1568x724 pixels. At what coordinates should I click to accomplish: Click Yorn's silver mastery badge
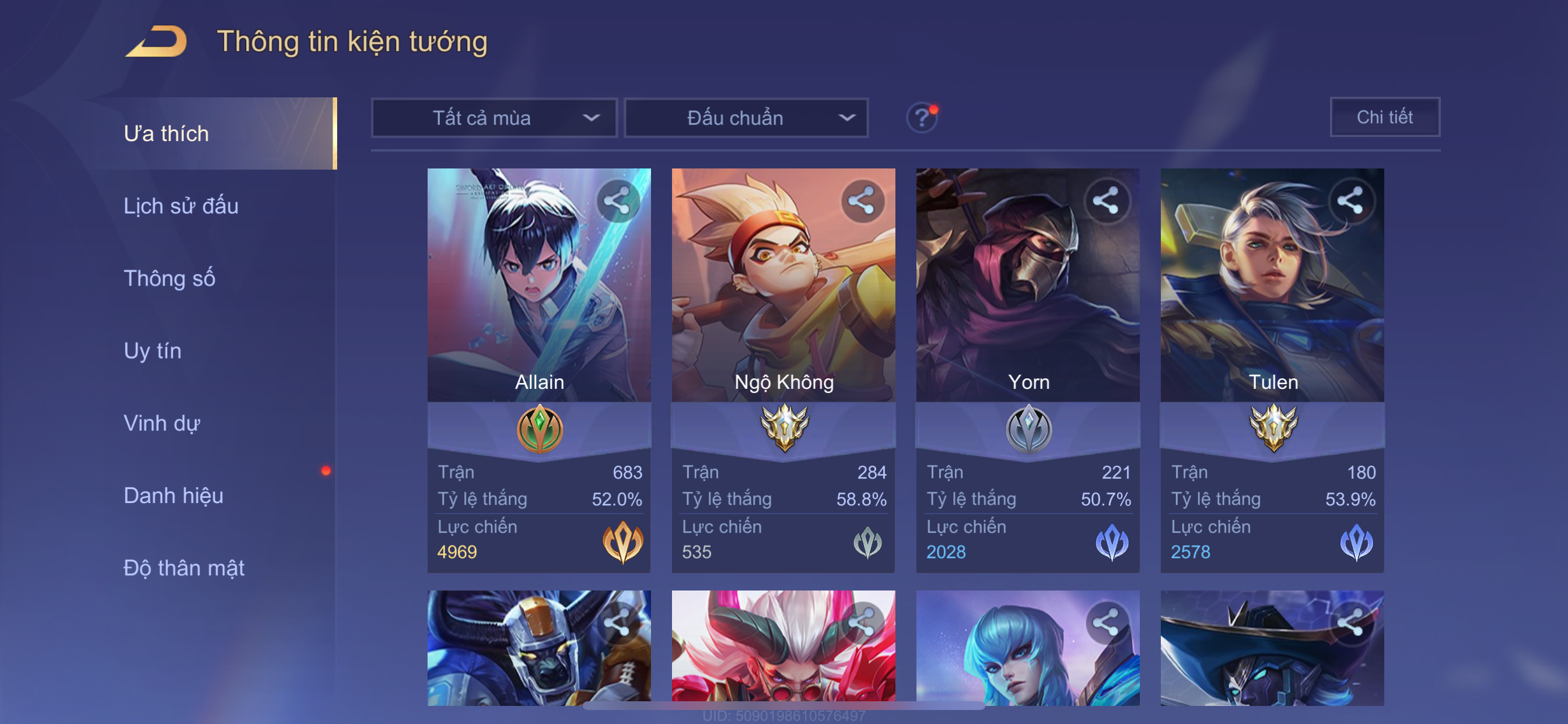tap(1028, 429)
